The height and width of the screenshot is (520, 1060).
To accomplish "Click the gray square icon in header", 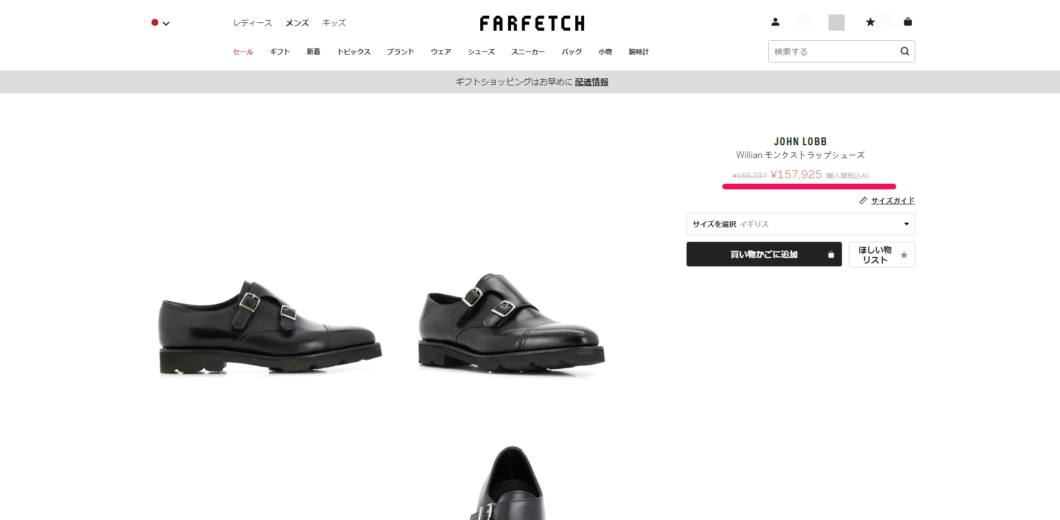I will click(836, 22).
